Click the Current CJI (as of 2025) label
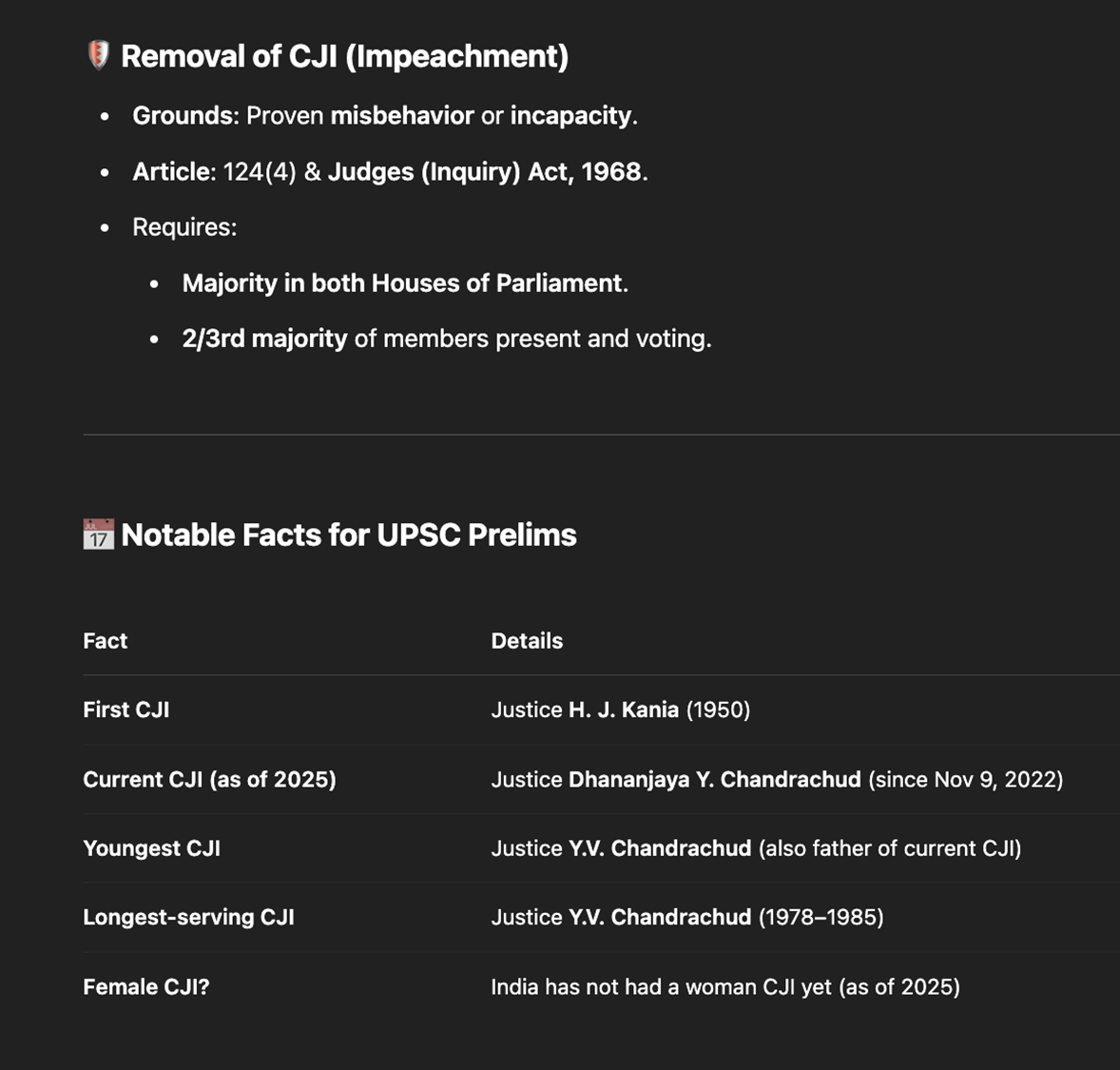Viewport: 1120px width, 1070px height. (x=209, y=779)
